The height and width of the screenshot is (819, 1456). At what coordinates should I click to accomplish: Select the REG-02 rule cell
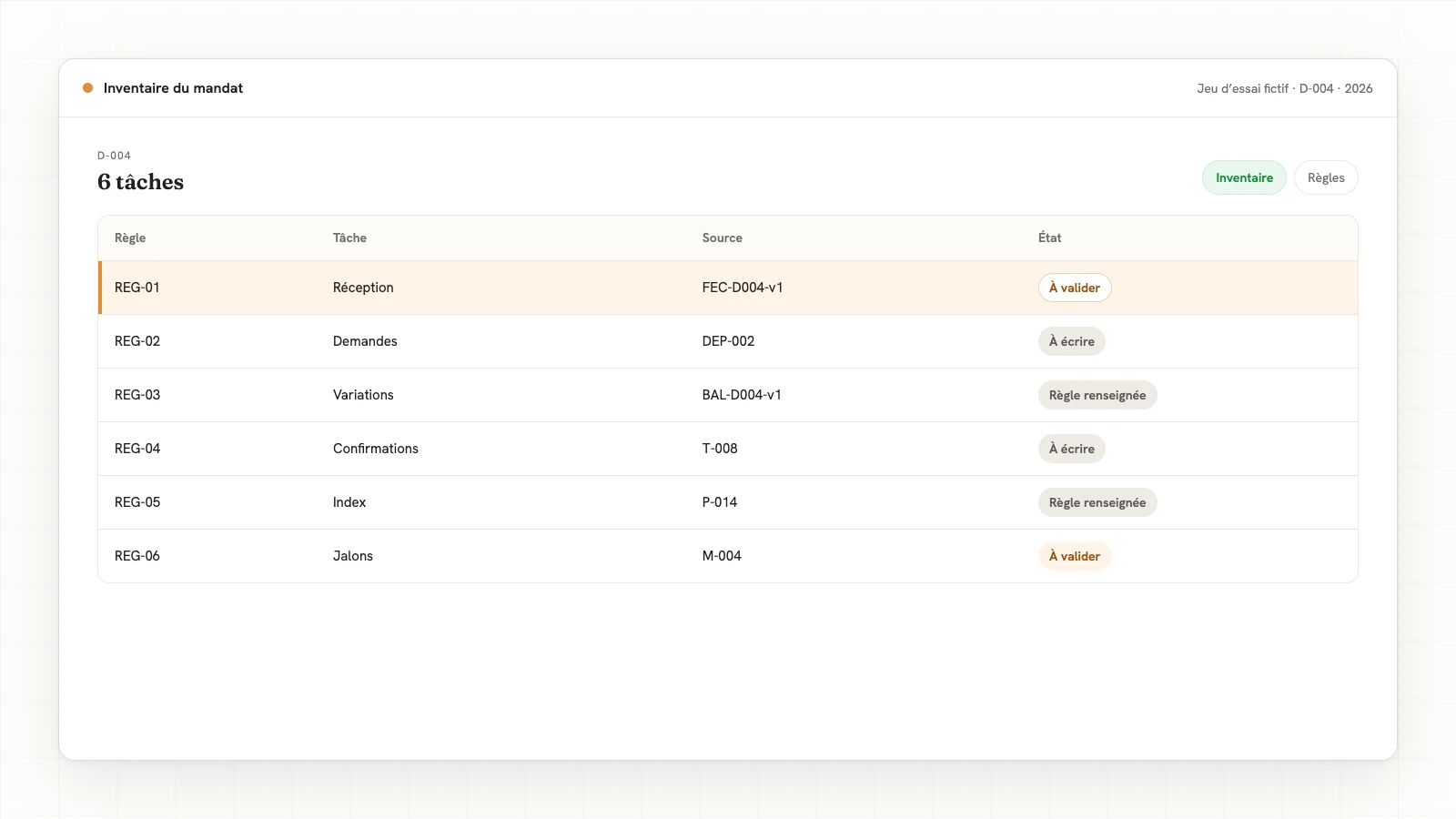pyautogui.click(x=137, y=341)
